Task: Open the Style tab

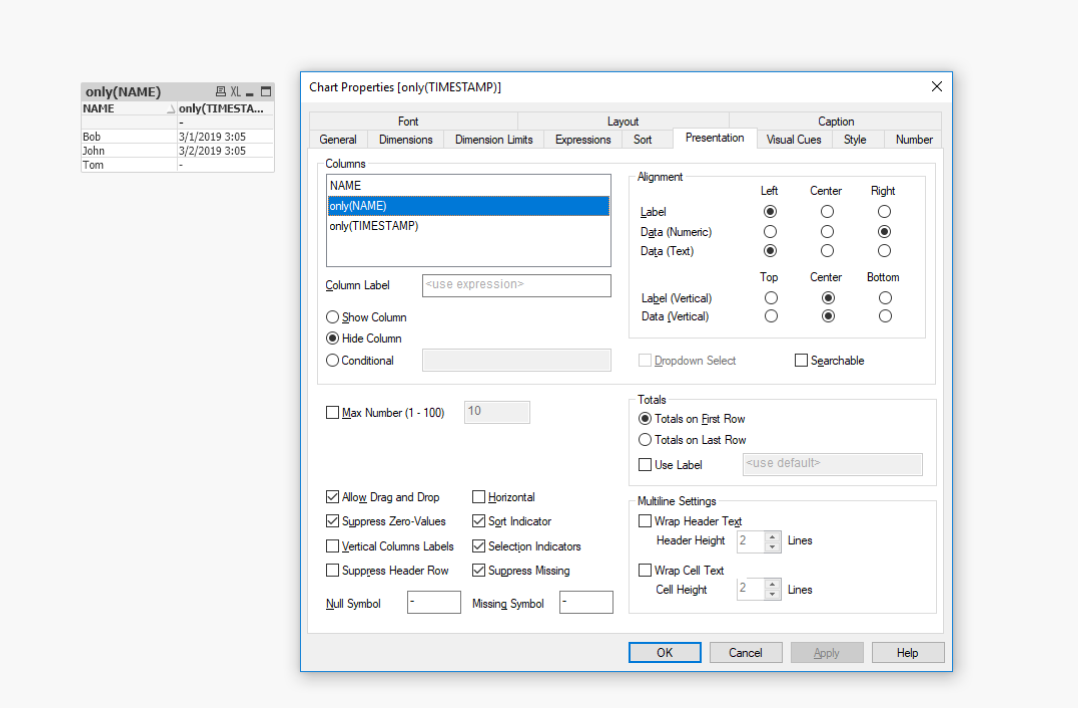Action: (855, 140)
